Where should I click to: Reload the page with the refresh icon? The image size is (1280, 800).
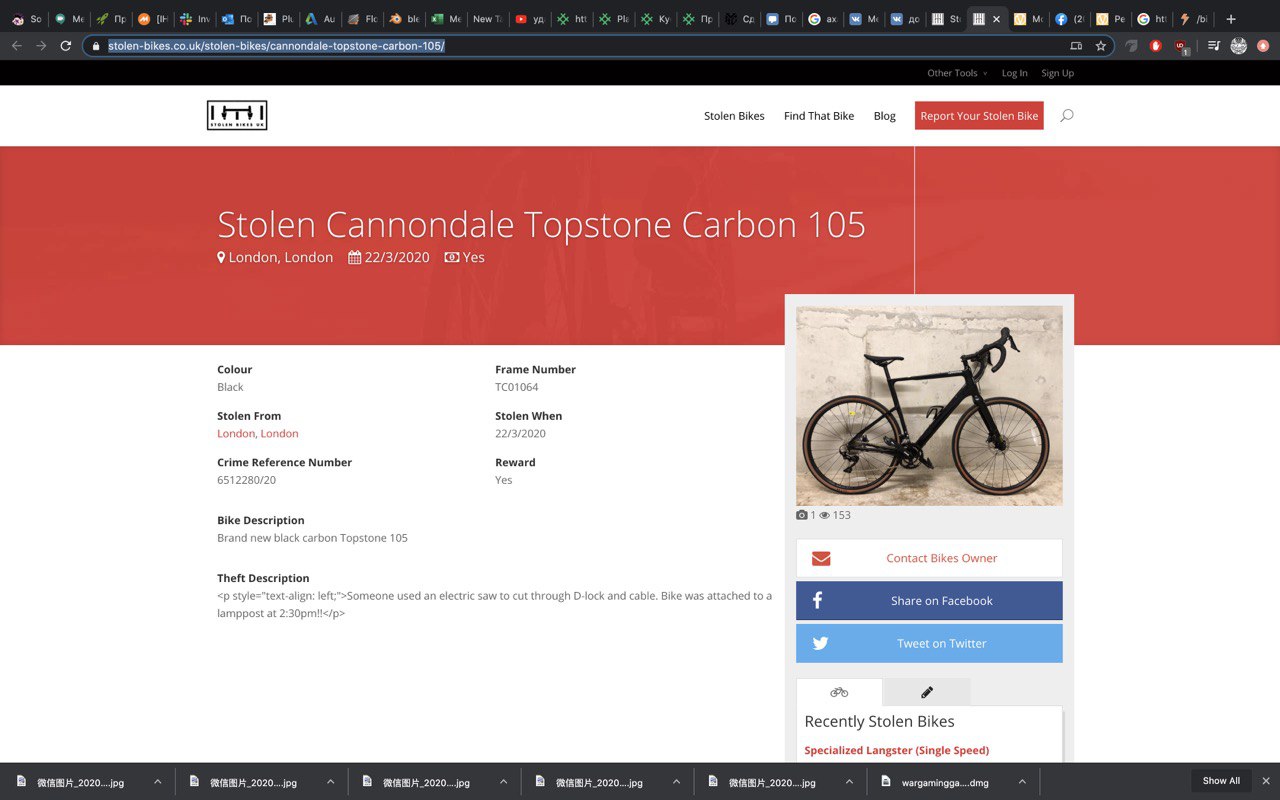[65, 46]
